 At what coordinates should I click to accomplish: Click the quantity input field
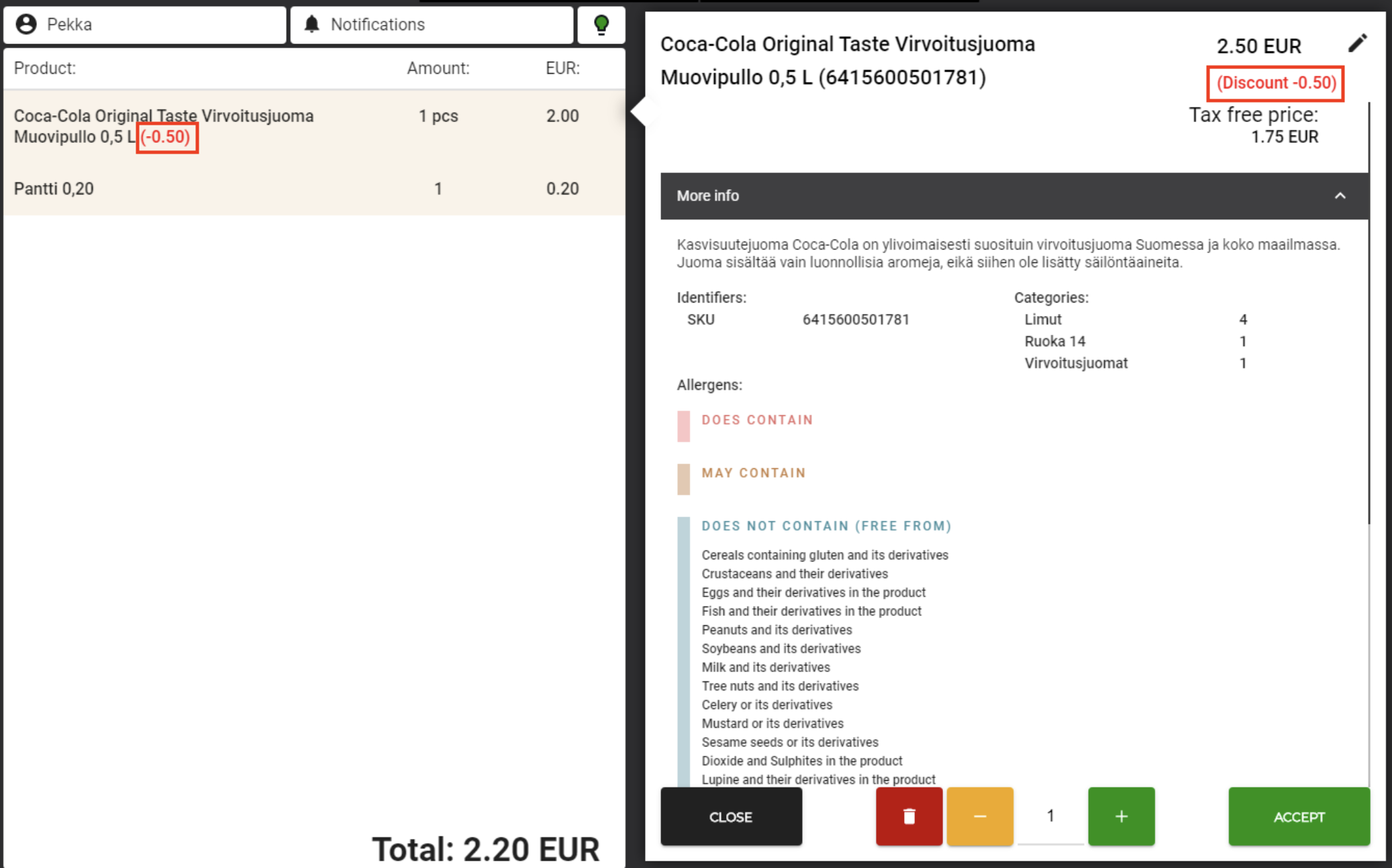click(1050, 816)
